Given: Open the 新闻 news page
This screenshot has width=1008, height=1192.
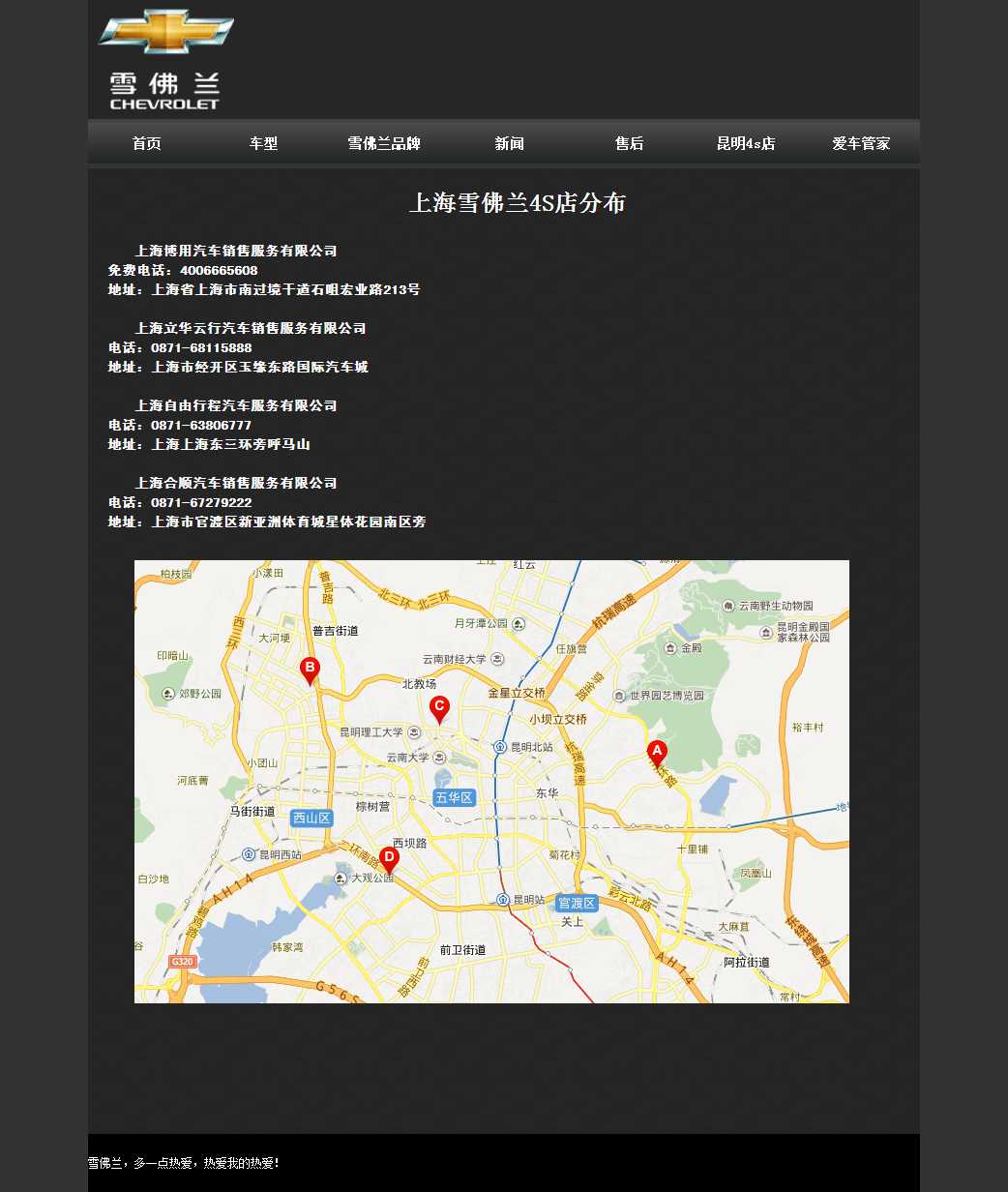Looking at the screenshot, I should click(510, 143).
